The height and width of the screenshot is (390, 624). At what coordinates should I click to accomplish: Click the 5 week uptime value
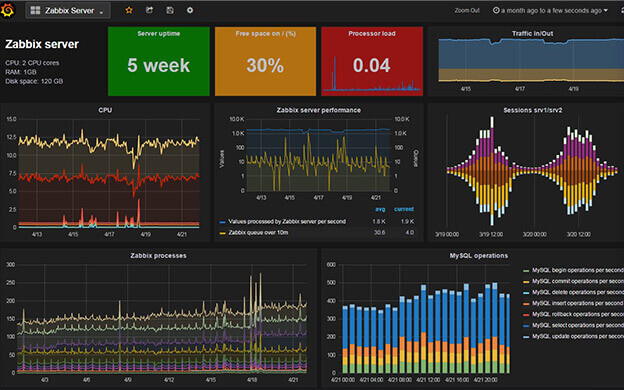[x=158, y=65]
